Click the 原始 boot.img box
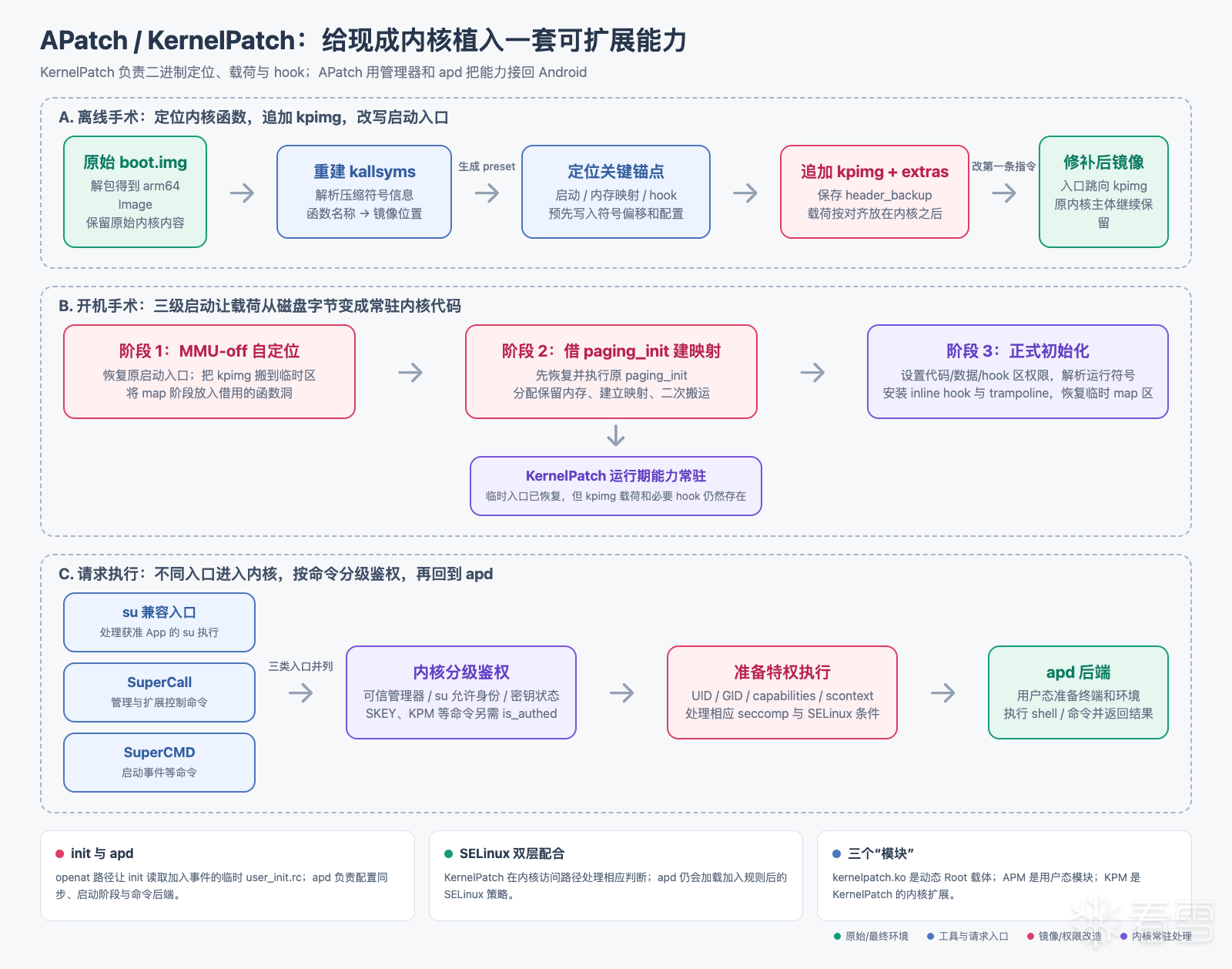The image size is (1232, 969). tap(135, 192)
